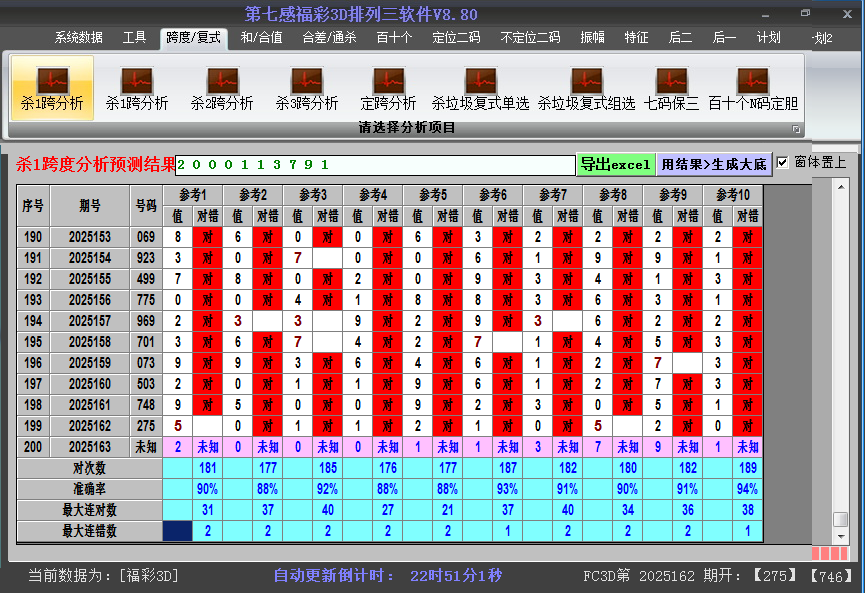Image resolution: width=865 pixels, height=593 pixels.
Task: Click the 94% accuracy cell
Action: (x=748, y=489)
